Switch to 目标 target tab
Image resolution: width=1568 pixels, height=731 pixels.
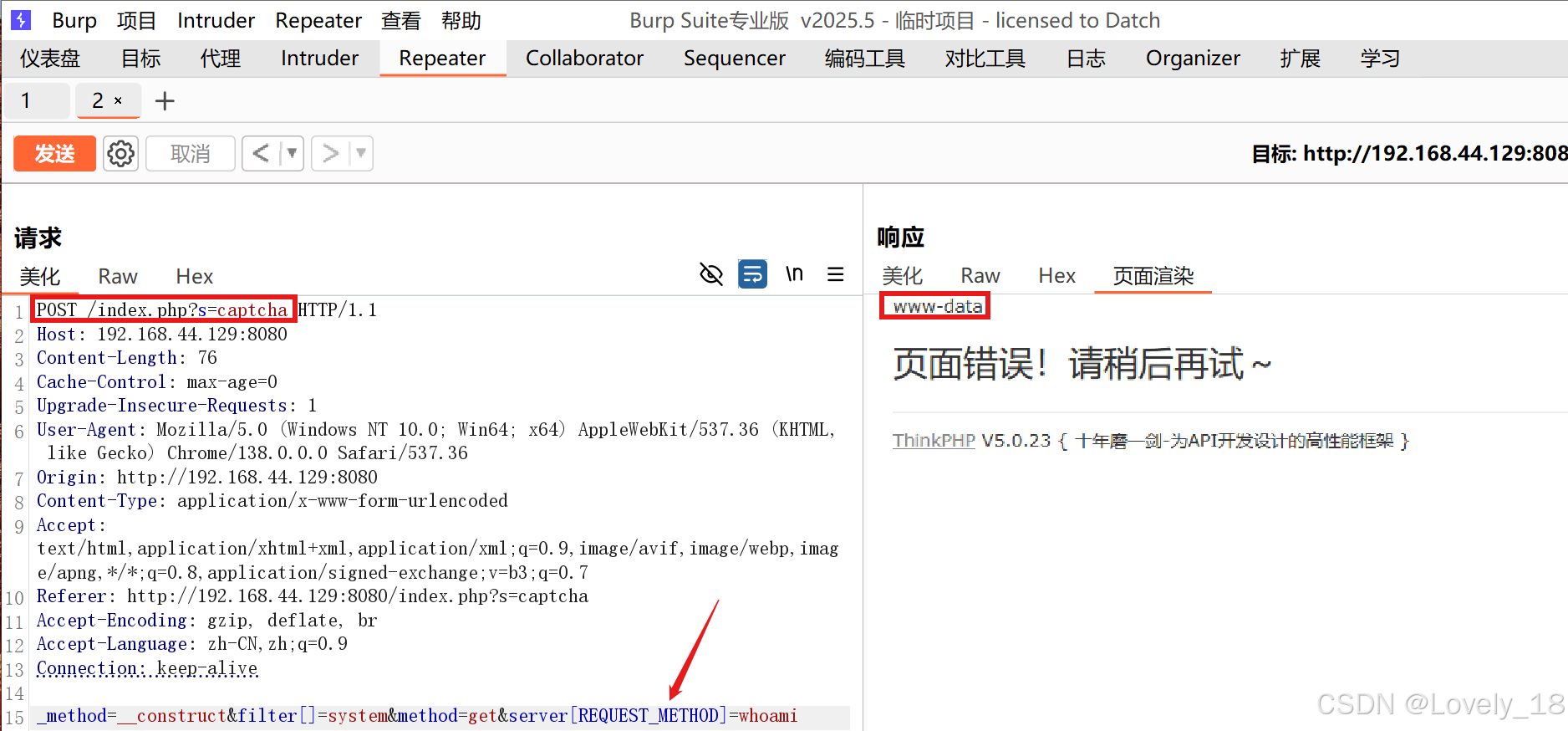pyautogui.click(x=140, y=58)
